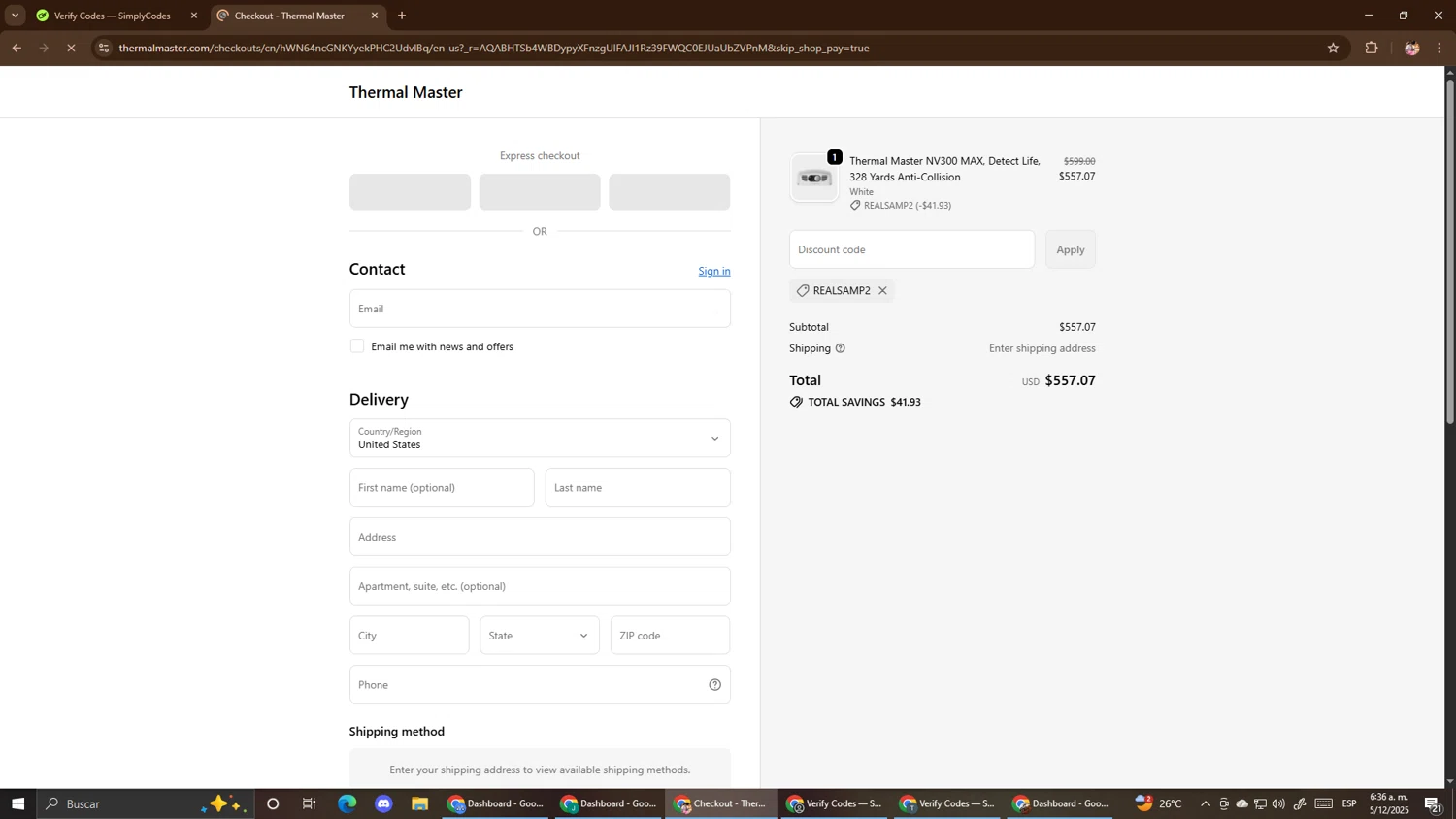Click the City field
The width and height of the screenshot is (1456, 819).
pos(409,636)
